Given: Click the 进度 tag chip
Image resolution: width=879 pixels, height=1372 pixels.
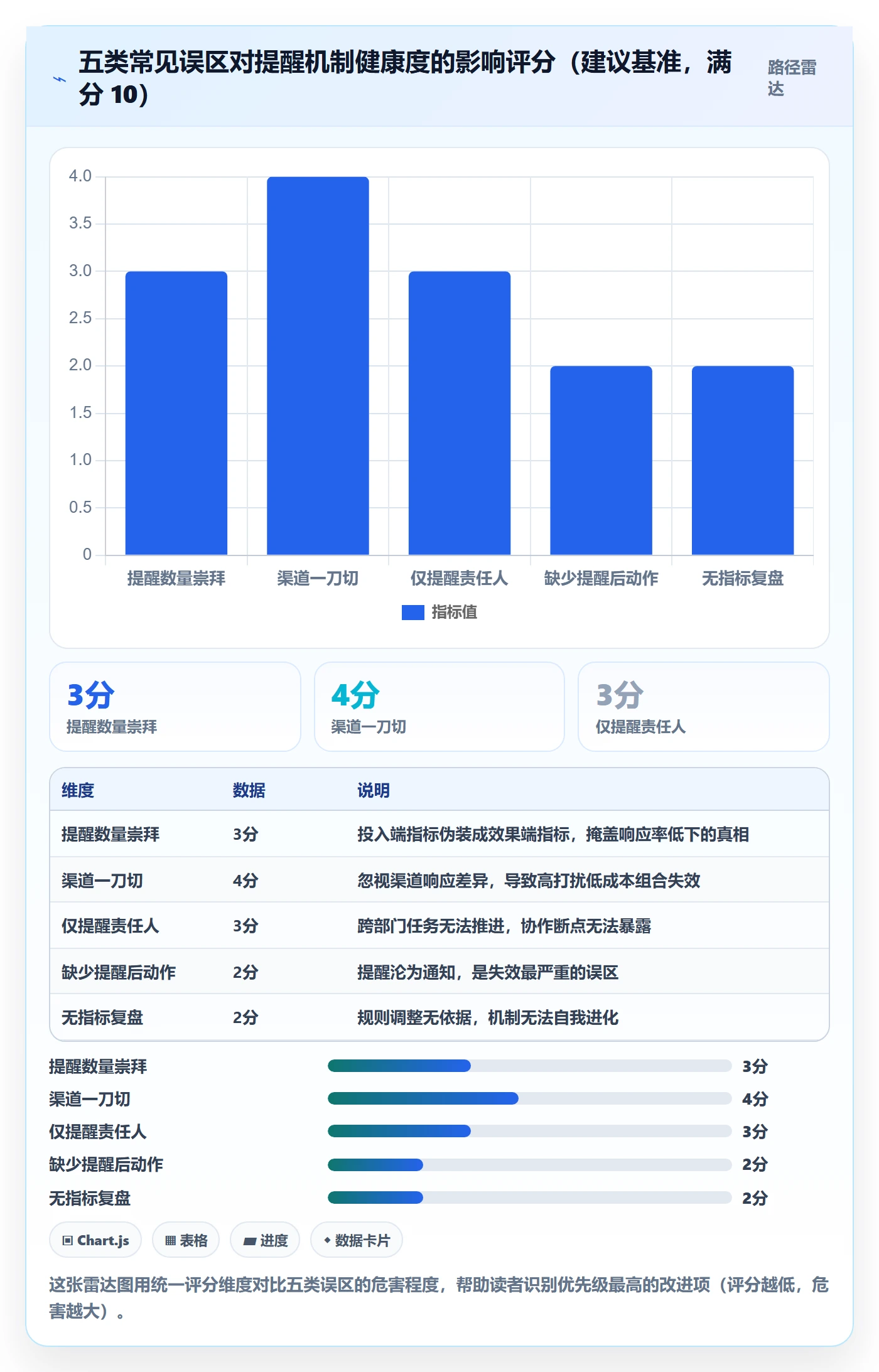Looking at the screenshot, I should pyautogui.click(x=265, y=1240).
